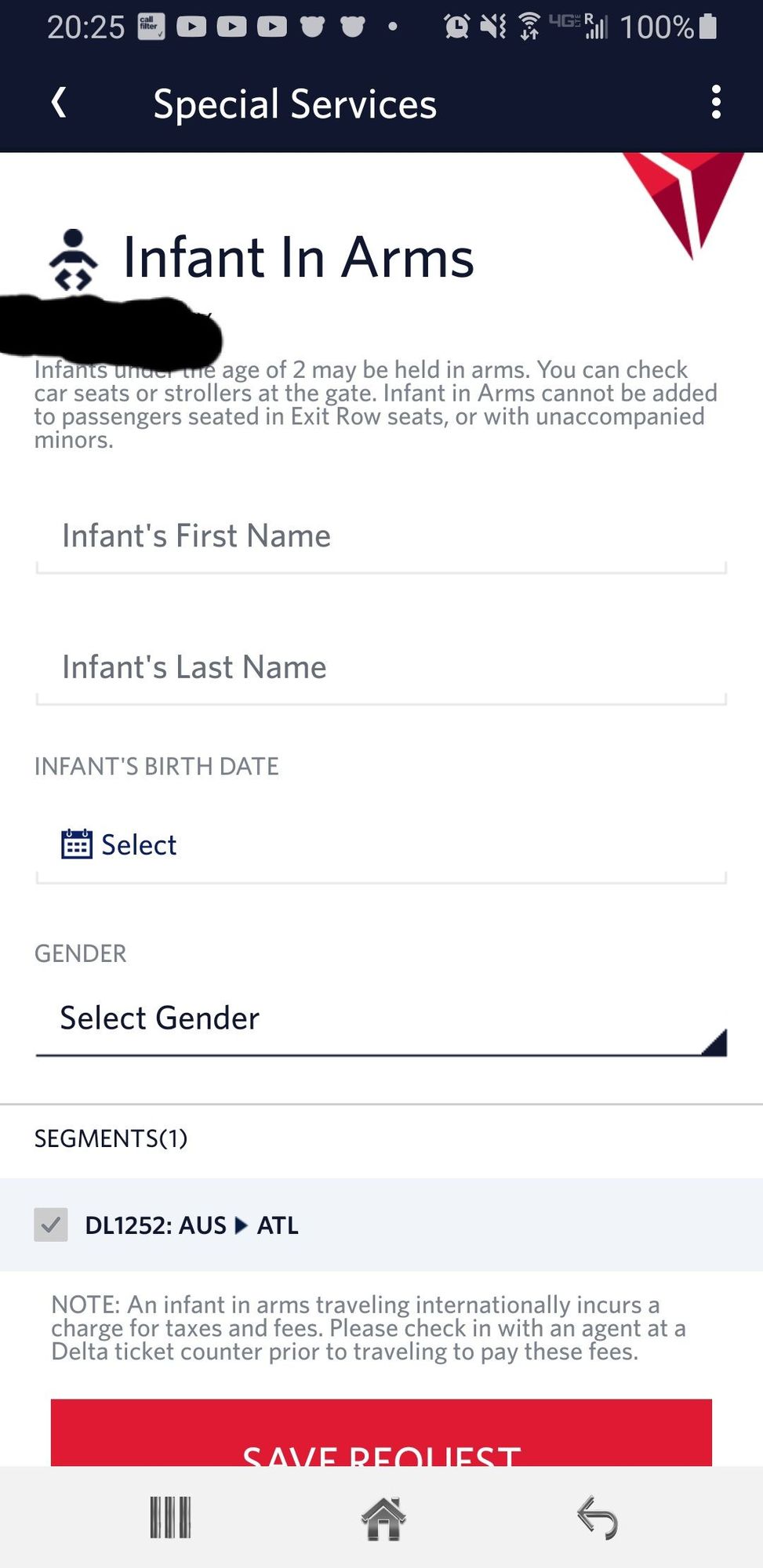Select the DL1252: AUS to ATL segment
Viewport: 763px width, 1568px height.
coord(381,1225)
